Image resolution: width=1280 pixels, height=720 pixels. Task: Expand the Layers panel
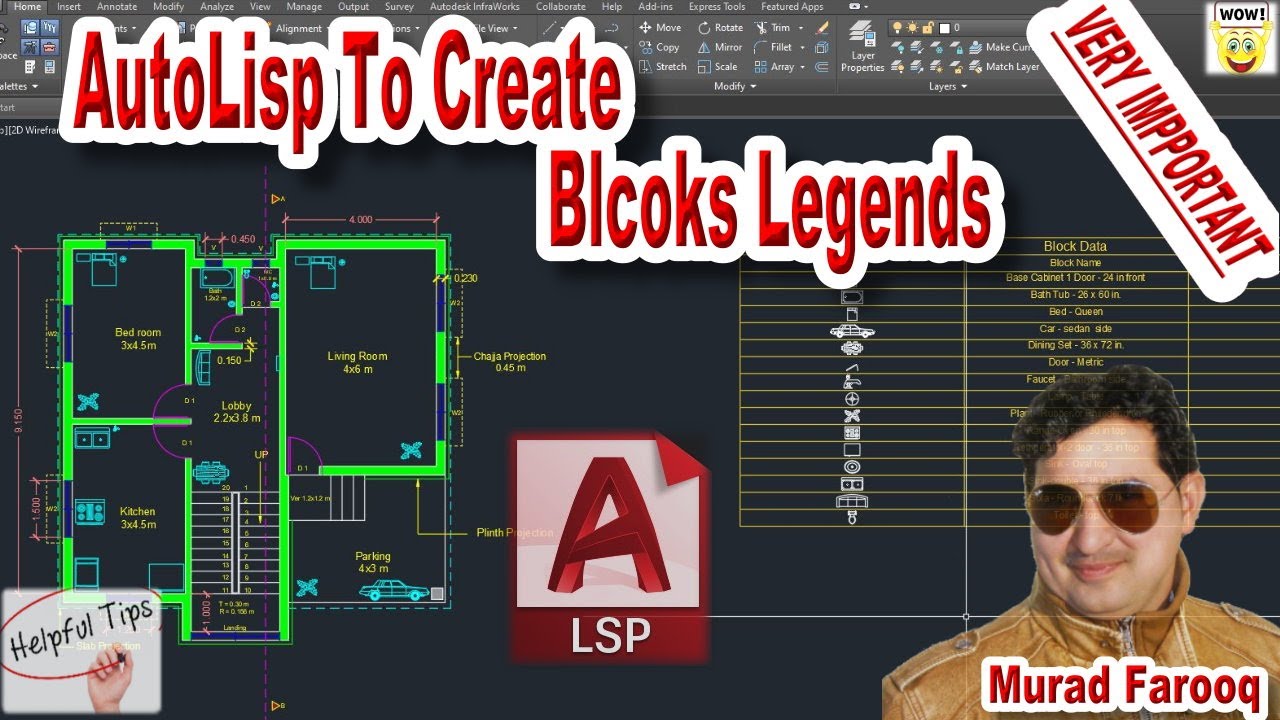pyautogui.click(x=947, y=87)
